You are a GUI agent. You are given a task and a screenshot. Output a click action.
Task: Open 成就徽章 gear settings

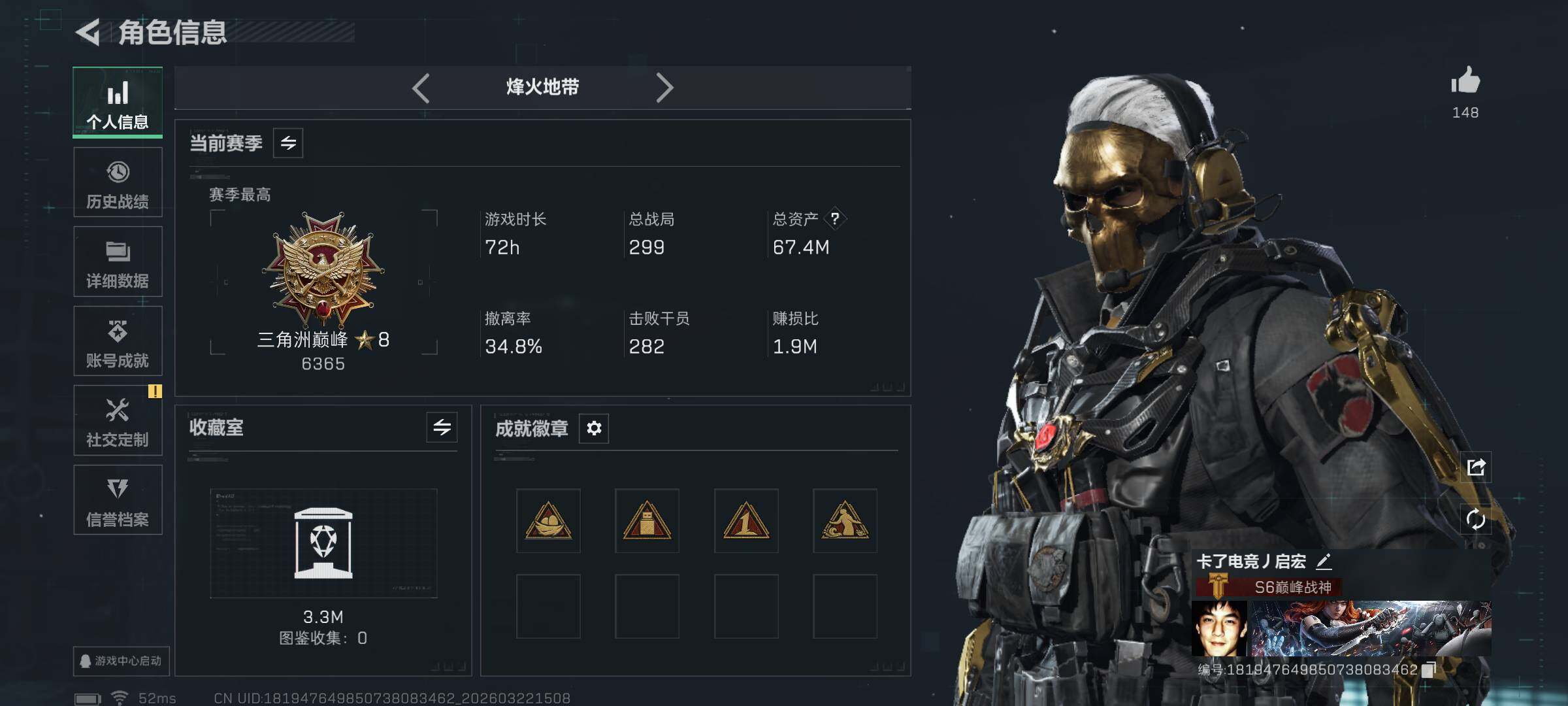(x=594, y=428)
